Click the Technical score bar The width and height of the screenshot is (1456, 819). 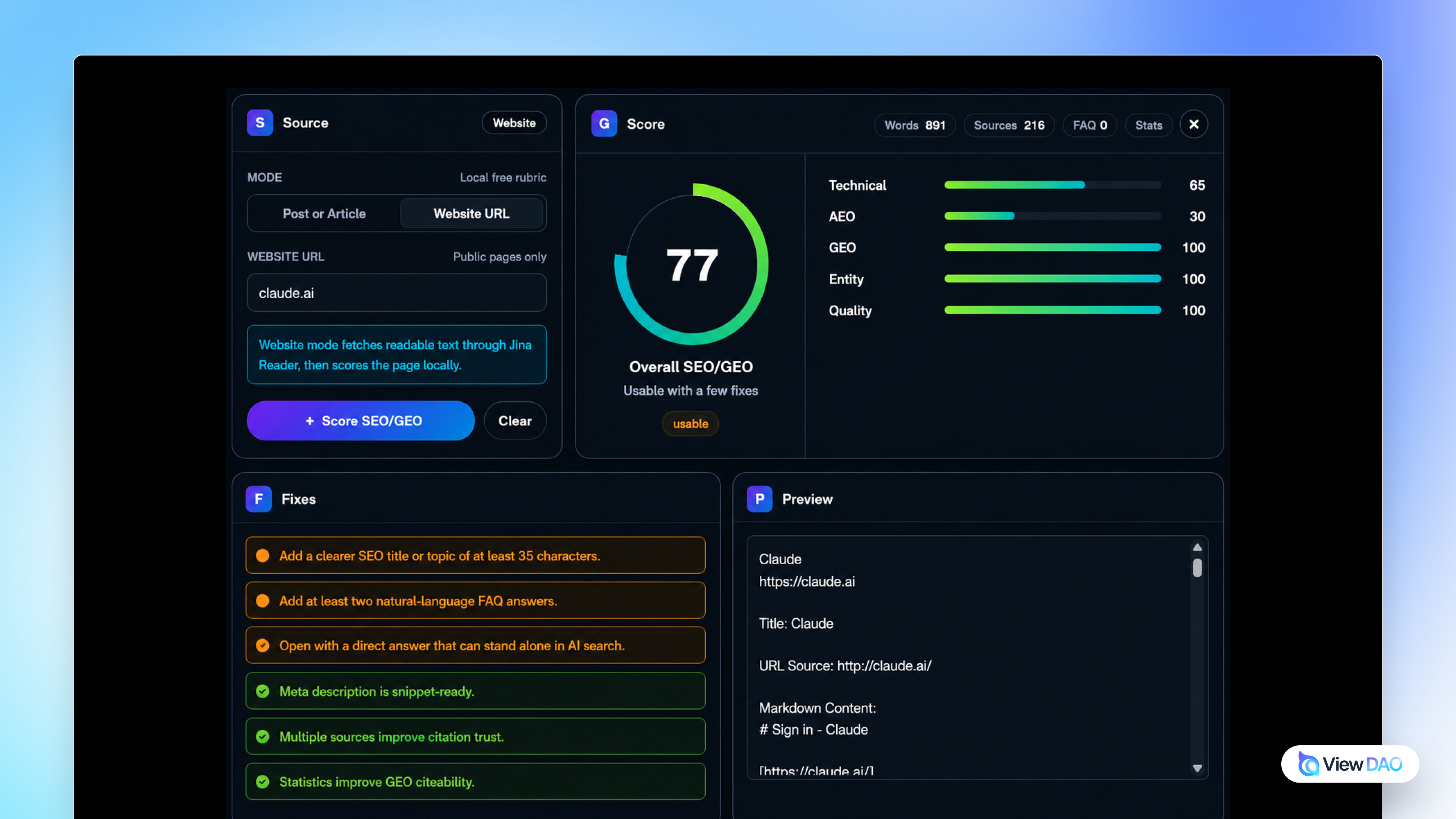click(1052, 185)
